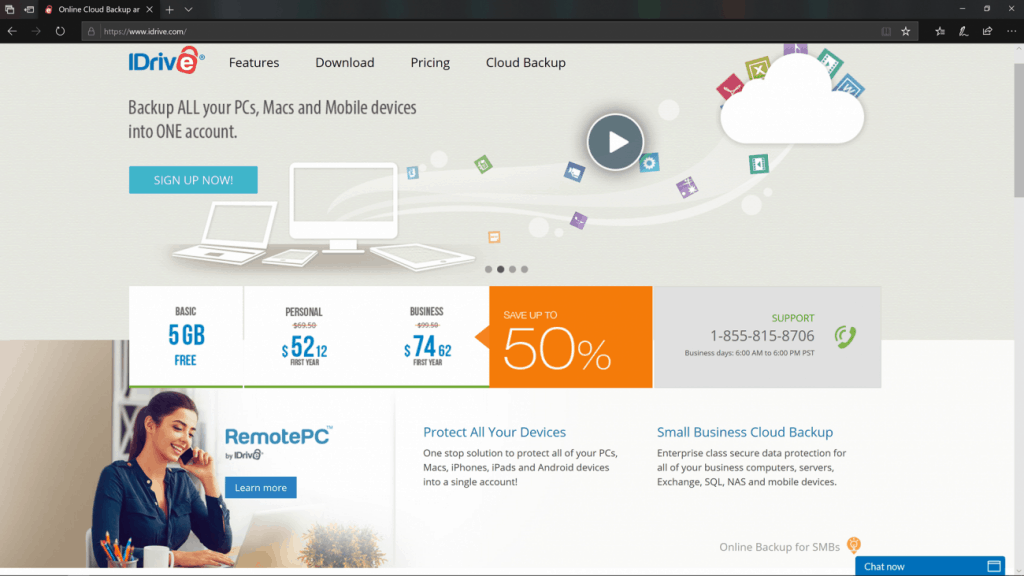Click the support number 1-855-815-8706

click(762, 336)
